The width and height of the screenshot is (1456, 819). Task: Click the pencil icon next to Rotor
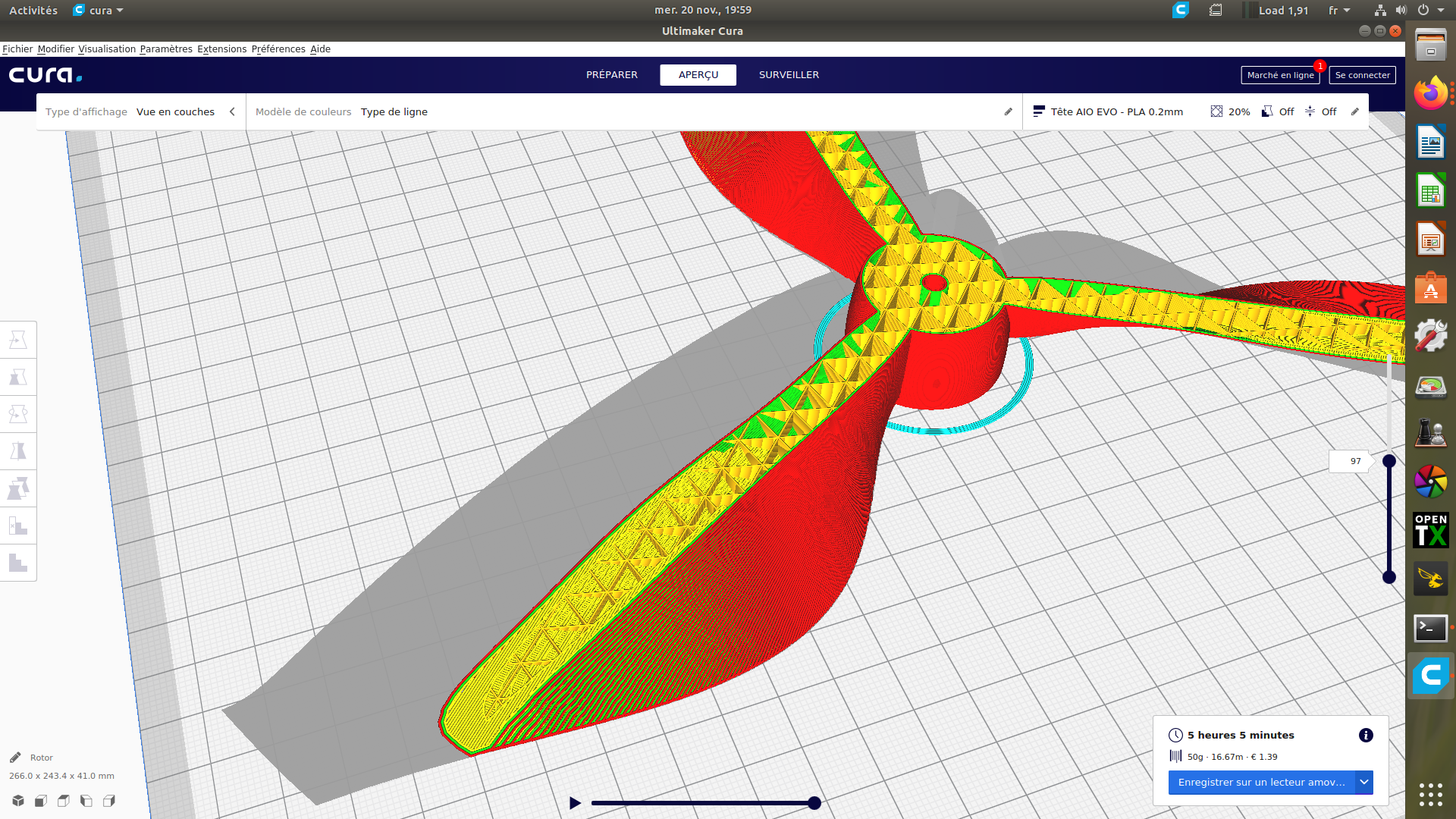[x=15, y=758]
